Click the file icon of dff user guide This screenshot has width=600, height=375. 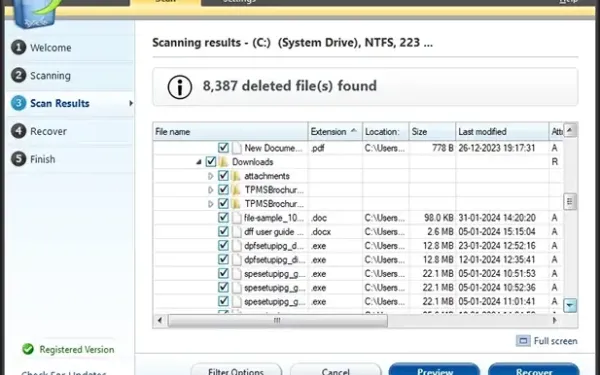(x=237, y=232)
